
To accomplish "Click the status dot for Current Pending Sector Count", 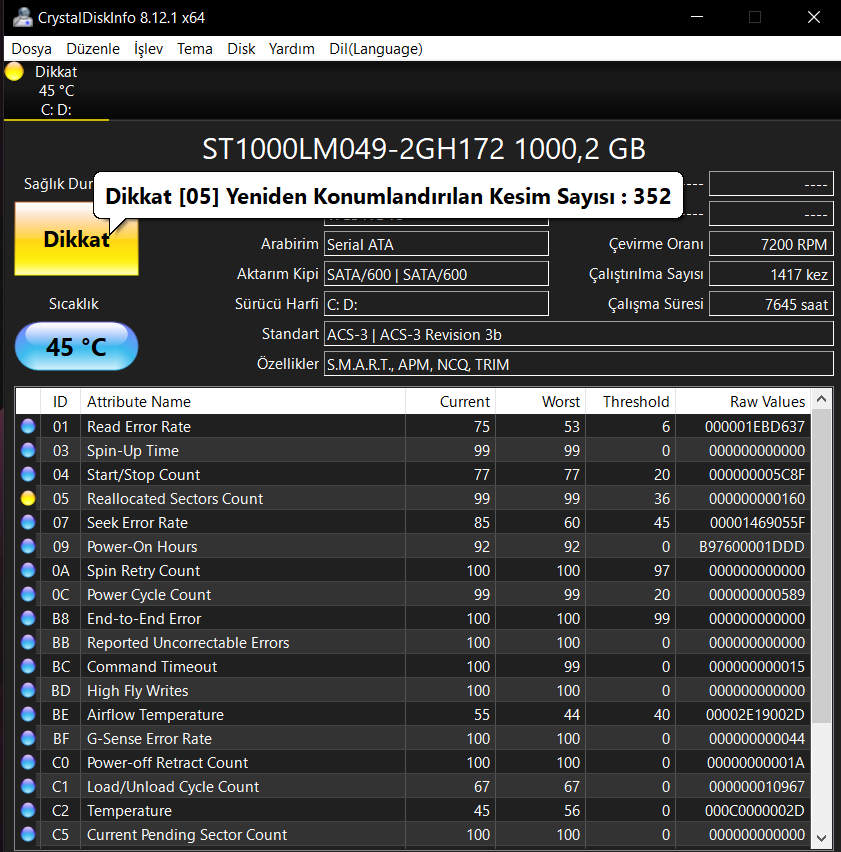I will click(x=28, y=834).
